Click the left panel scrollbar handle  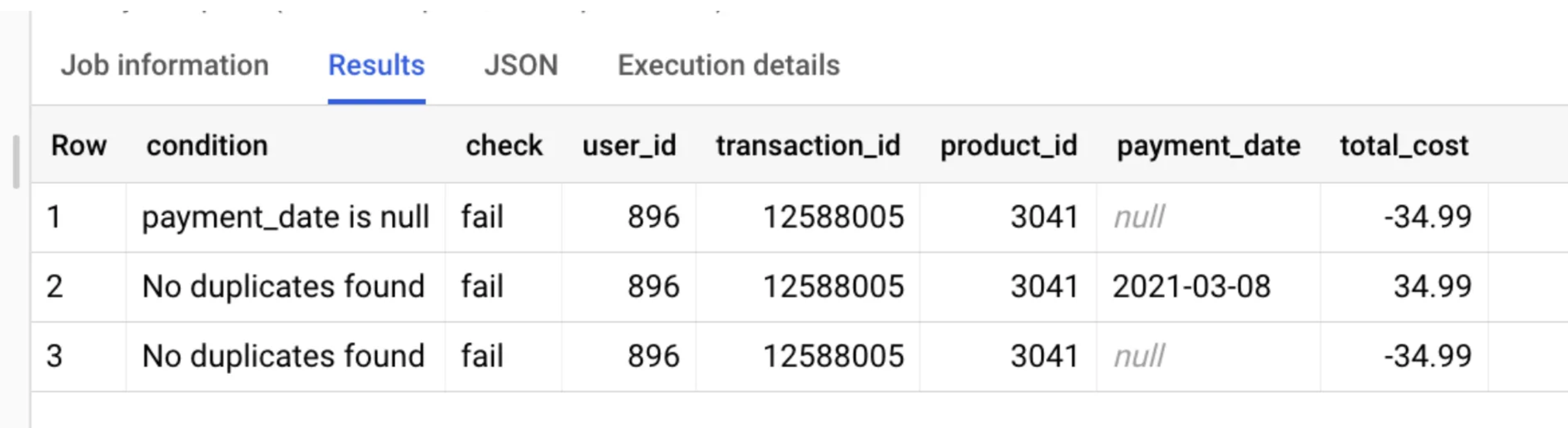[16, 162]
